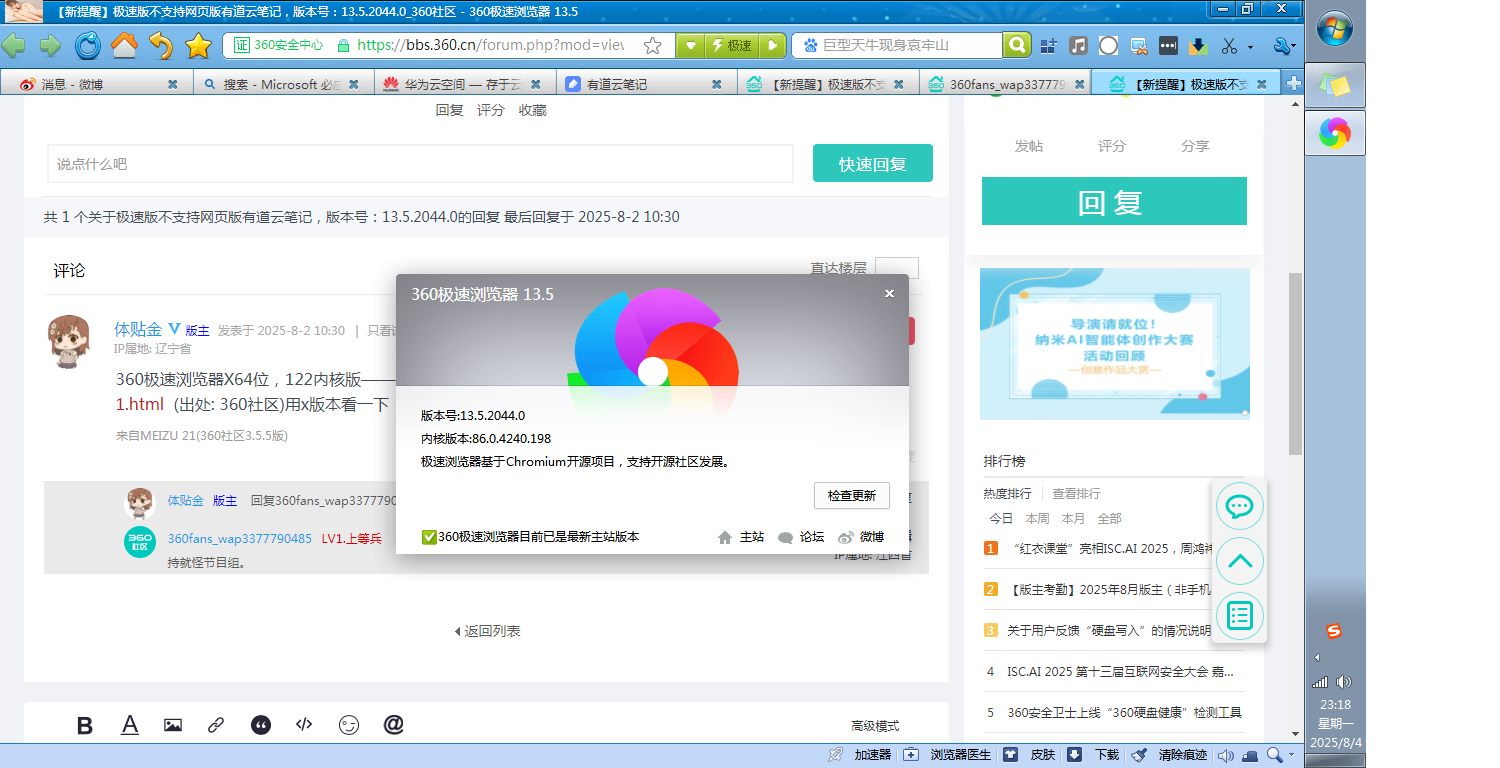Insert emoji with the smiley icon
The height and width of the screenshot is (768, 1500).
point(348,725)
